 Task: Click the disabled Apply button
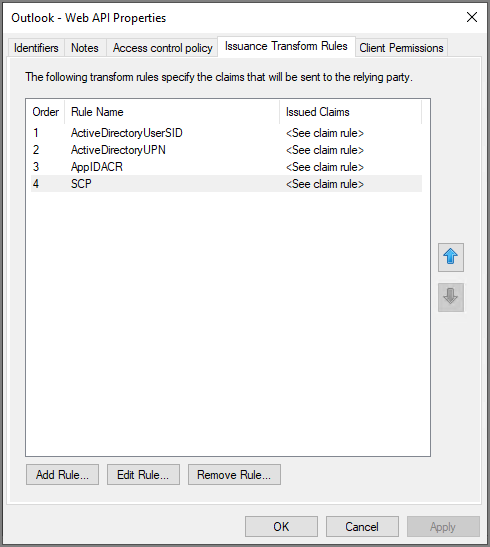click(443, 526)
